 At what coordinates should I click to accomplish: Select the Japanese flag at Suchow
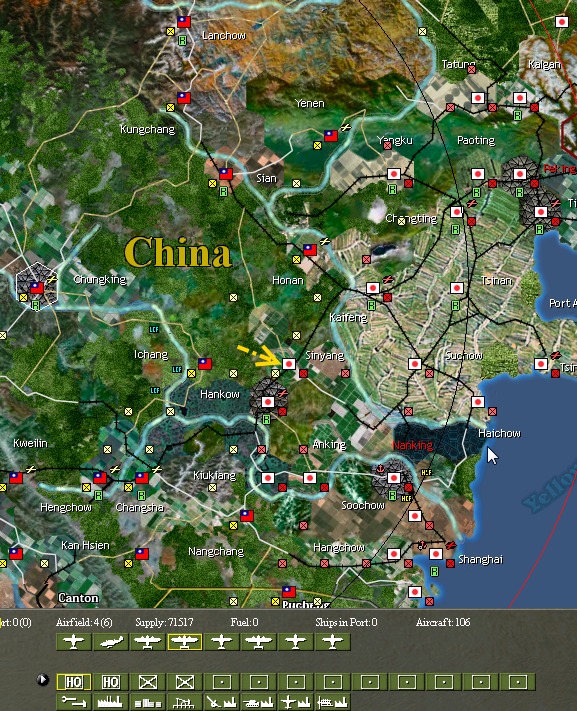(x=415, y=364)
